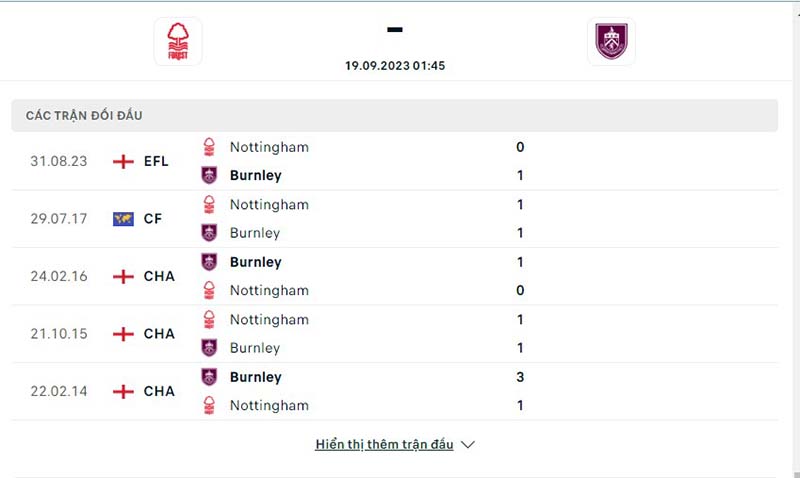The image size is (800, 478).
Task: Click England flag beside EFL on 31.08.23
Action: tap(124, 161)
